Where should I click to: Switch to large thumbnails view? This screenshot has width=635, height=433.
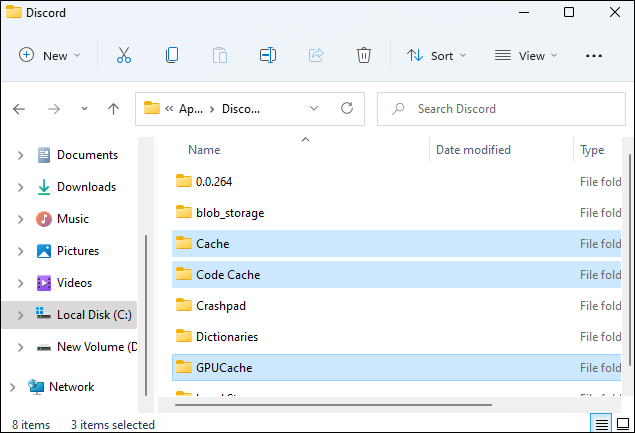622,424
